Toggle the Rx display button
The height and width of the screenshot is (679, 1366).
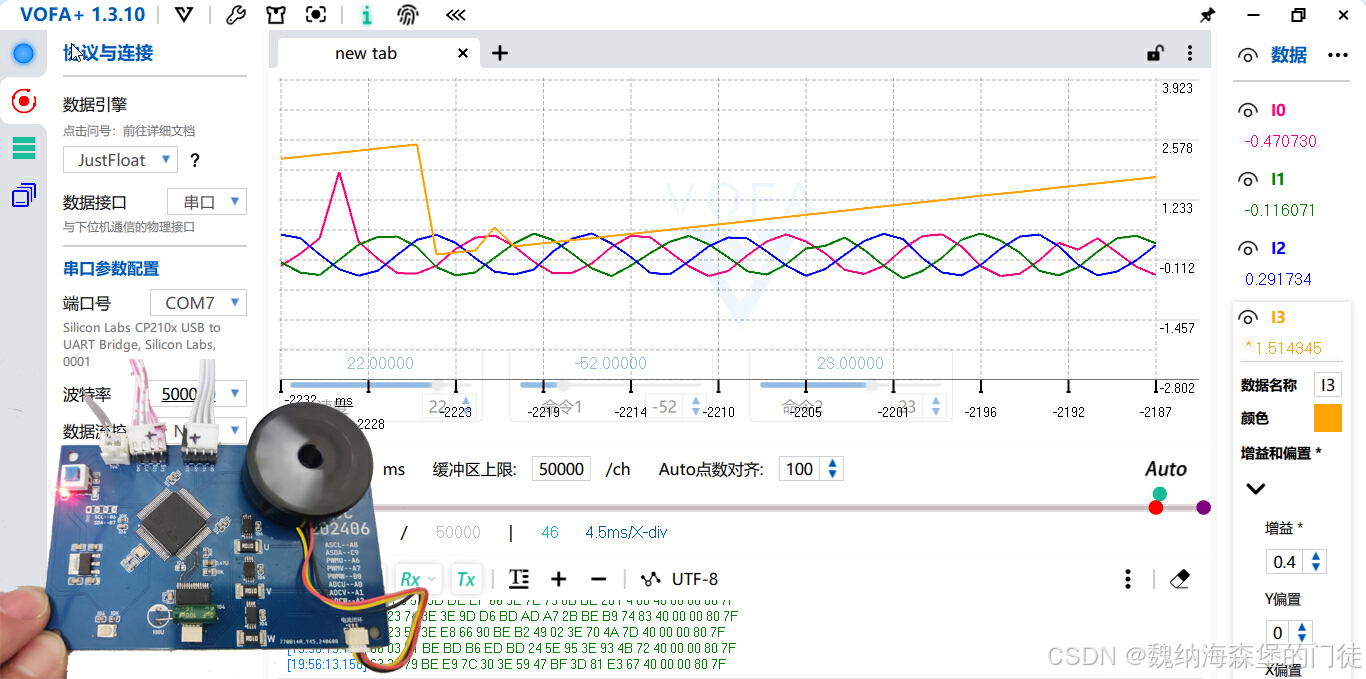(410, 579)
